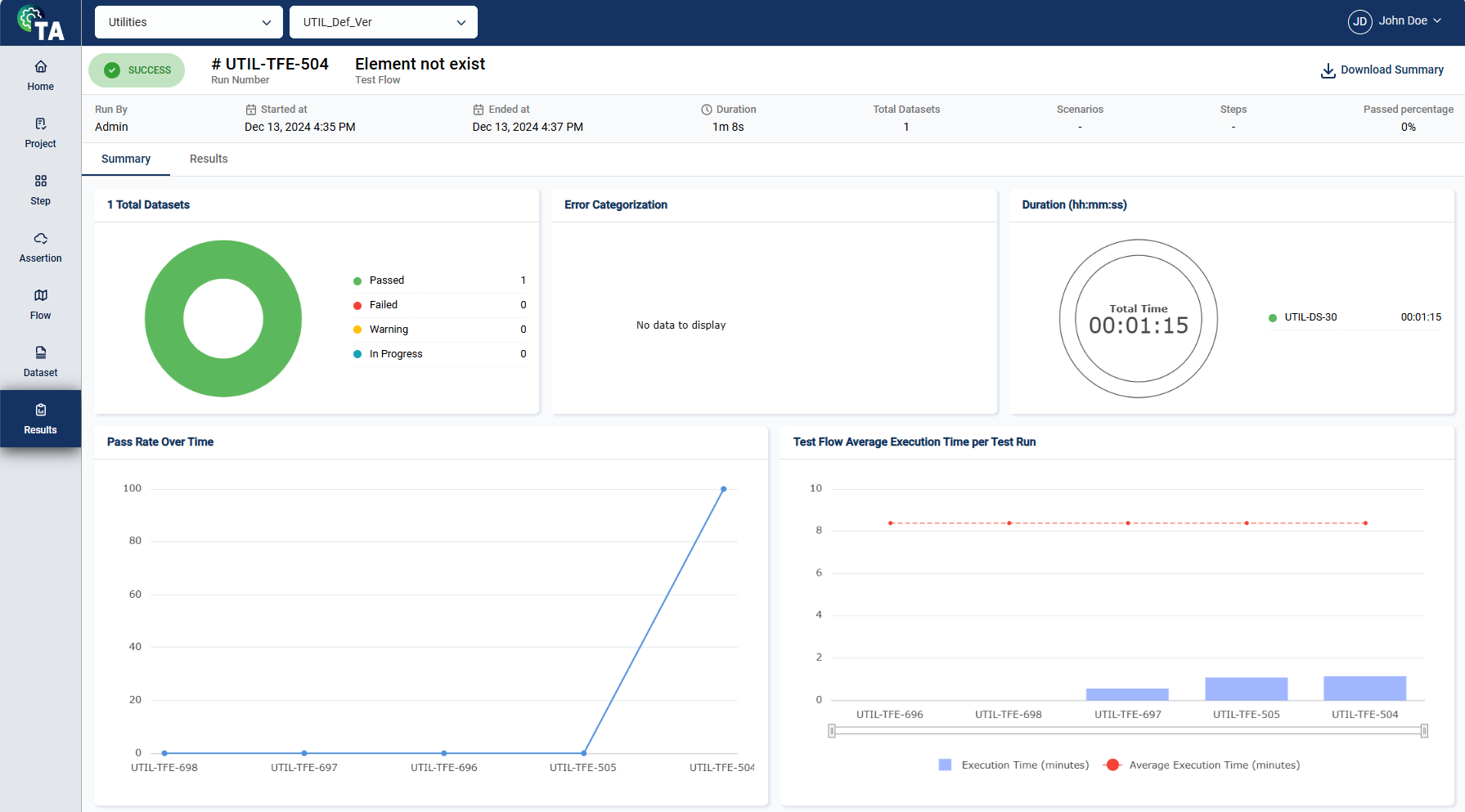Open the Home sidebar icon
This screenshot has height=812, width=1465.
(x=40, y=67)
